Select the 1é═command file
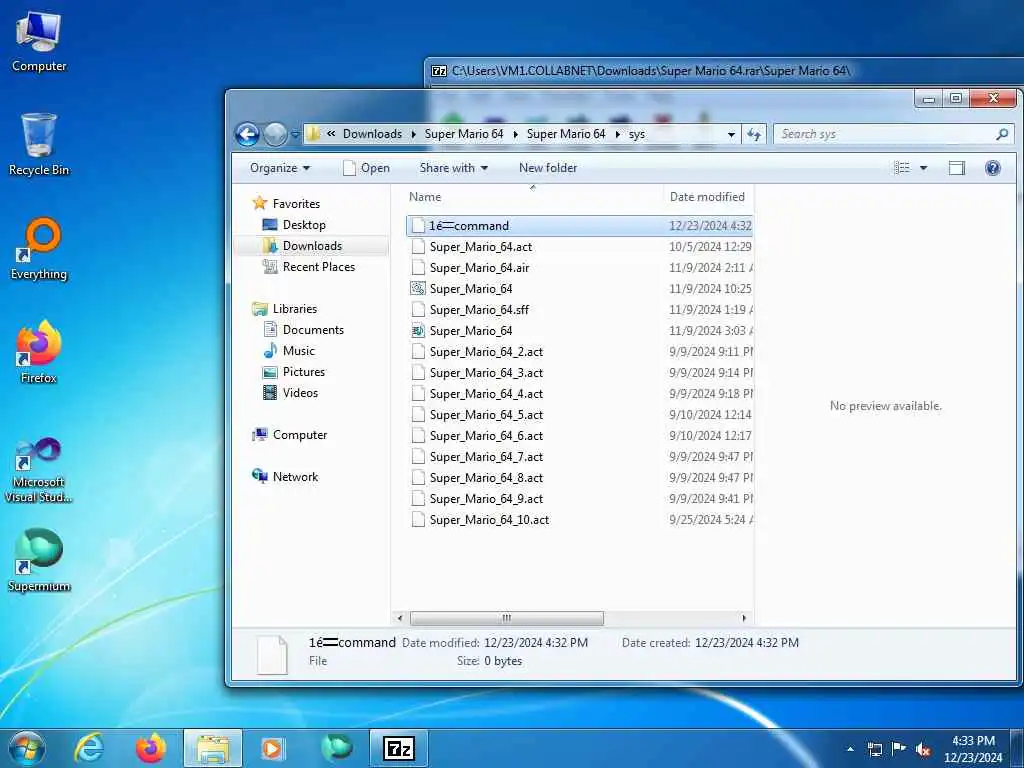The width and height of the screenshot is (1024, 768). click(579, 226)
